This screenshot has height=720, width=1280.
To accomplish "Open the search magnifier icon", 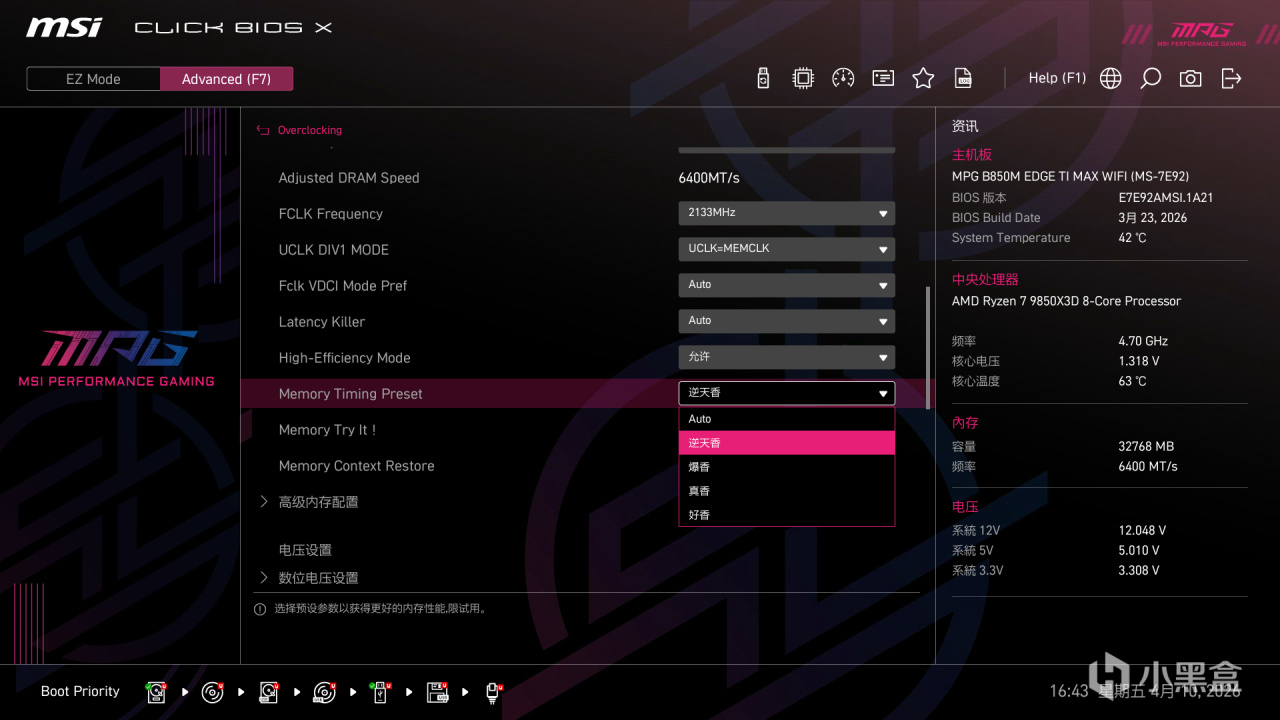I will pyautogui.click(x=1151, y=78).
